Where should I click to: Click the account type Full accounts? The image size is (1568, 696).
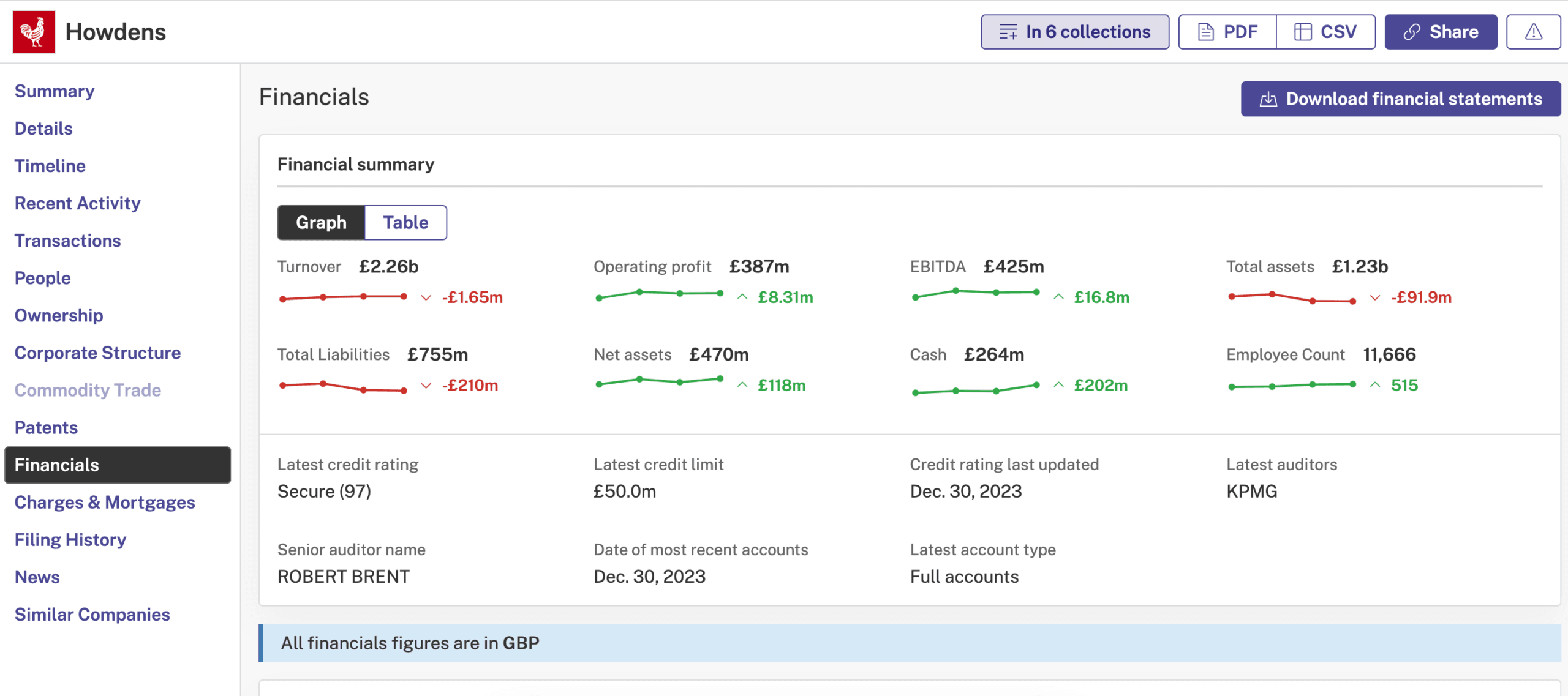(x=965, y=577)
